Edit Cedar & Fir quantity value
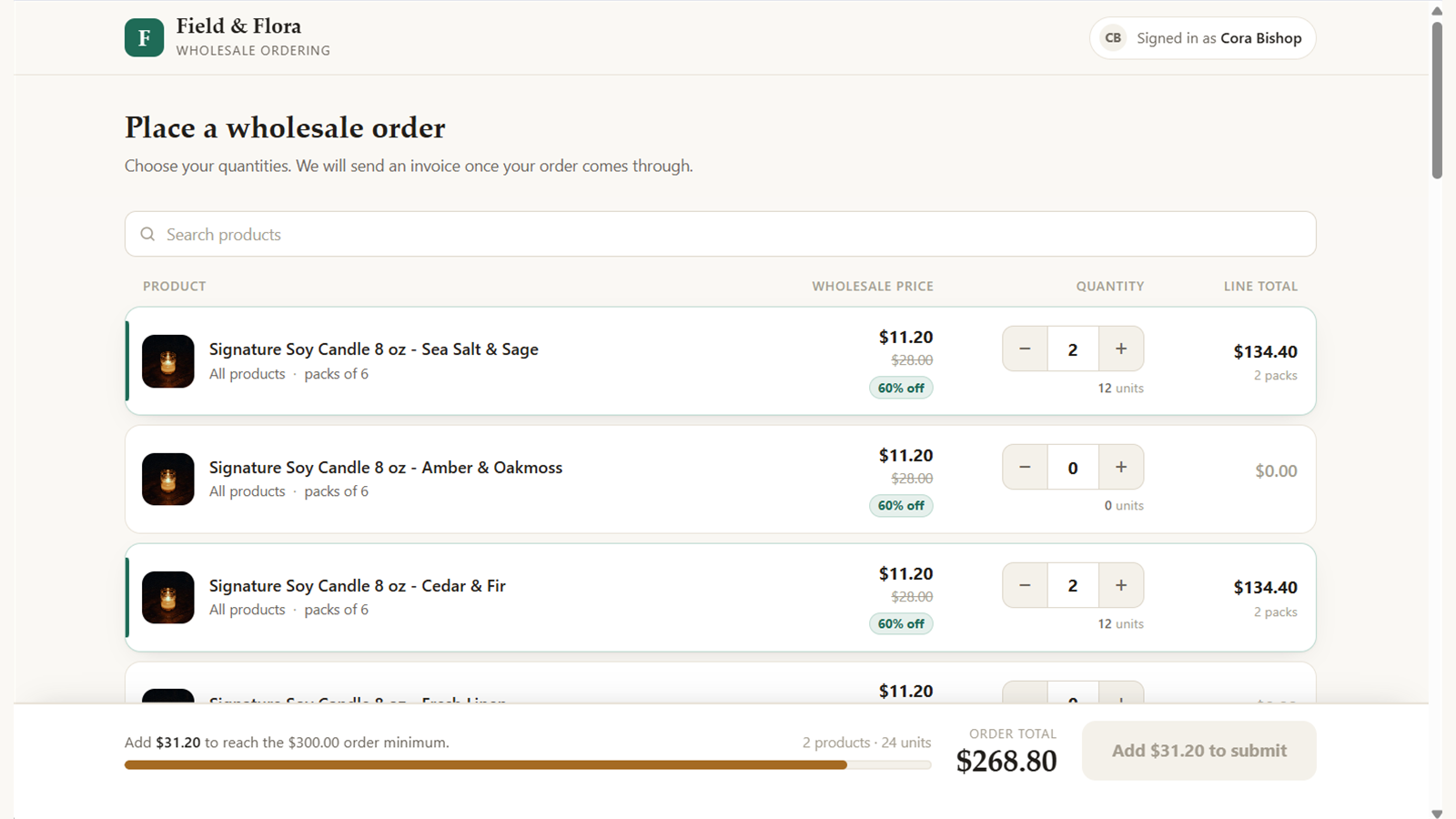 coord(1073,585)
